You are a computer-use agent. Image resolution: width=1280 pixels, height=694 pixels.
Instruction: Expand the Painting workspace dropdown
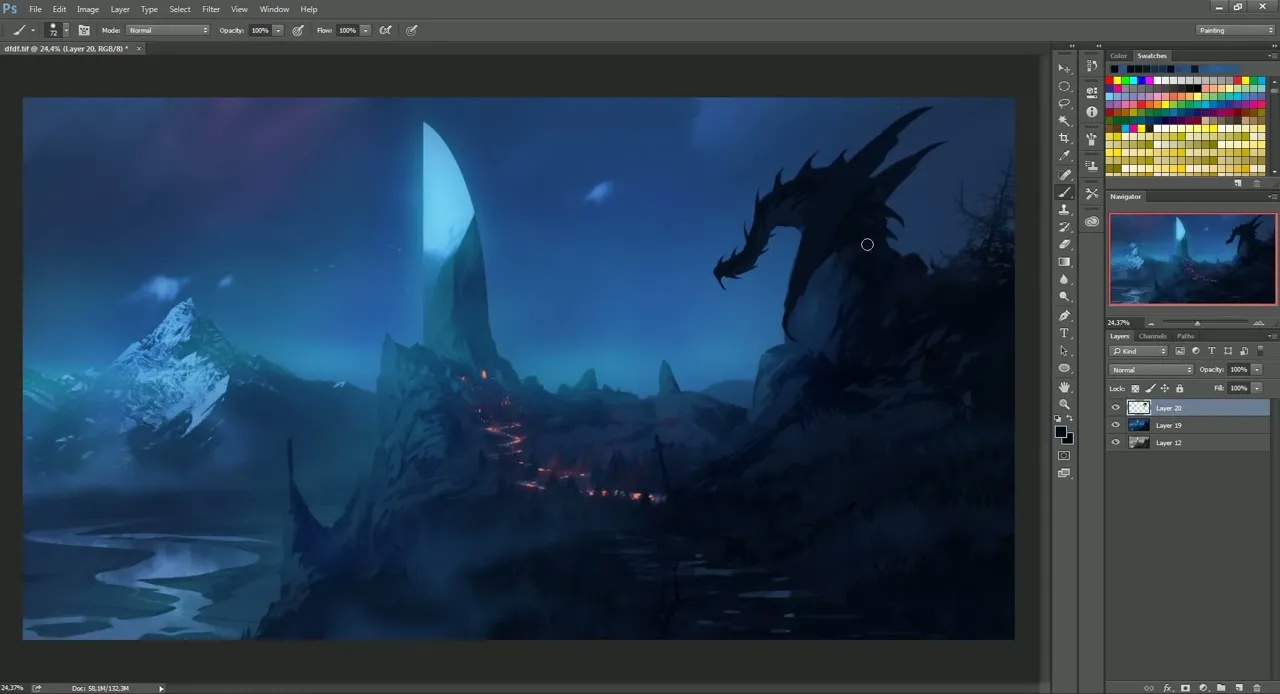tap(1236, 30)
